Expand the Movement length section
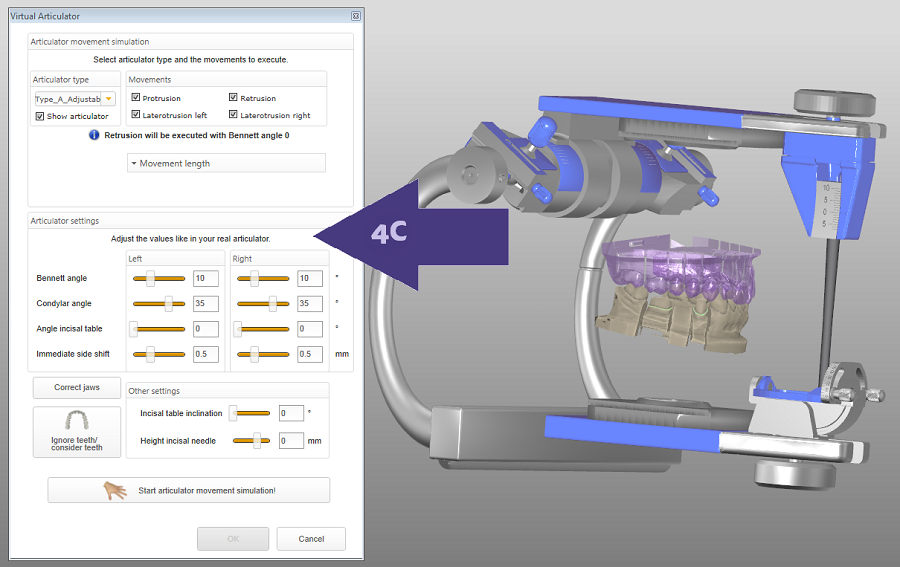The height and width of the screenshot is (567, 900). [226, 163]
